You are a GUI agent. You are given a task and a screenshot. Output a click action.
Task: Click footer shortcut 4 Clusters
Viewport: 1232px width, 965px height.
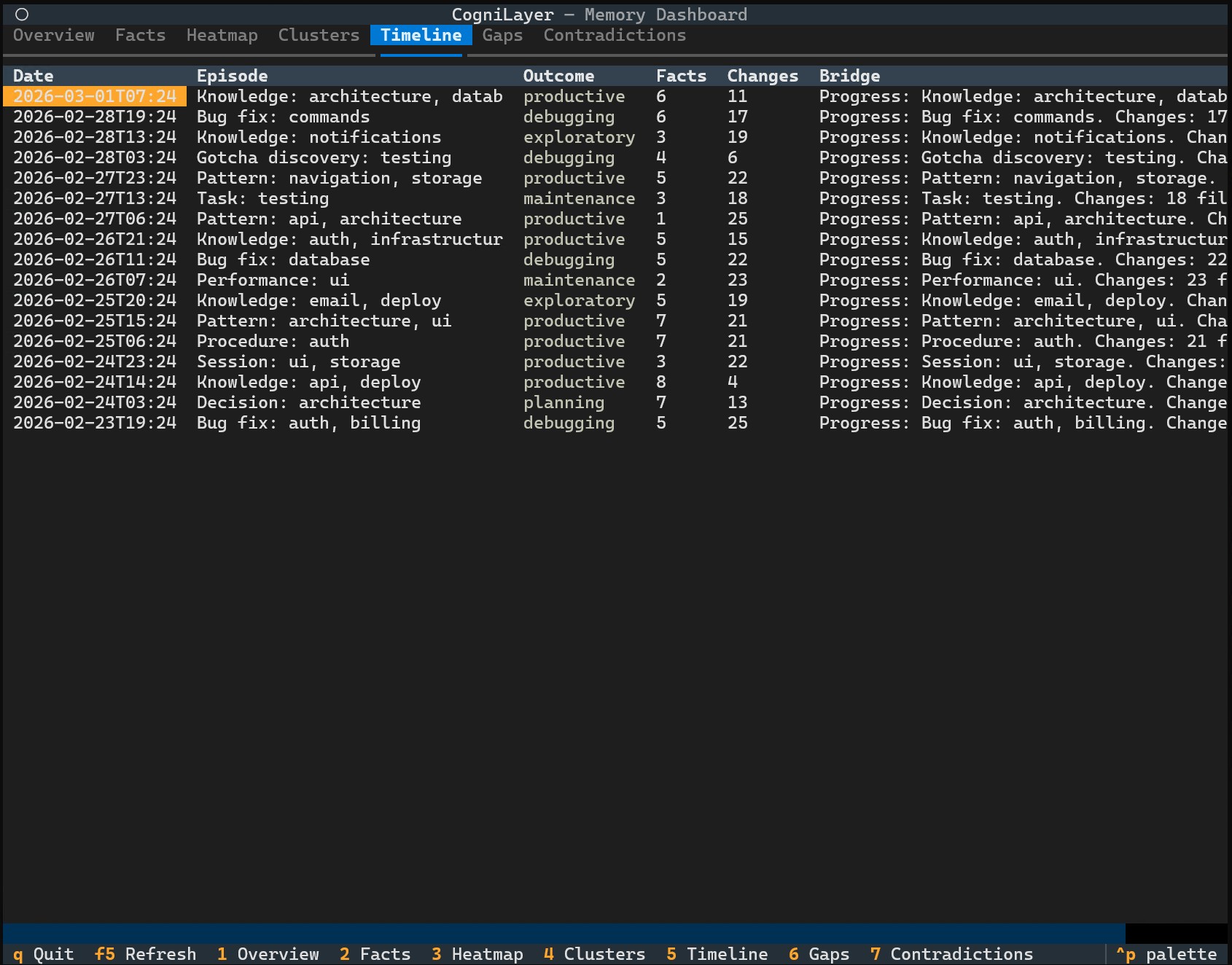click(x=595, y=954)
